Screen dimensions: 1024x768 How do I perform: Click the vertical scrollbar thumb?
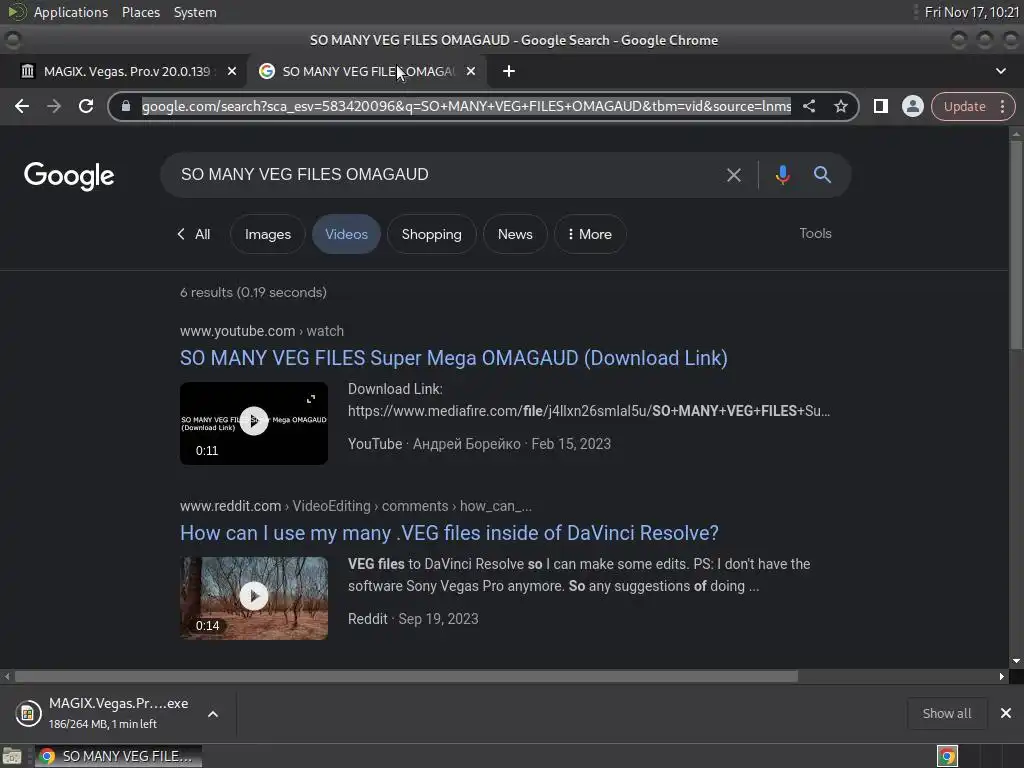click(1016, 245)
